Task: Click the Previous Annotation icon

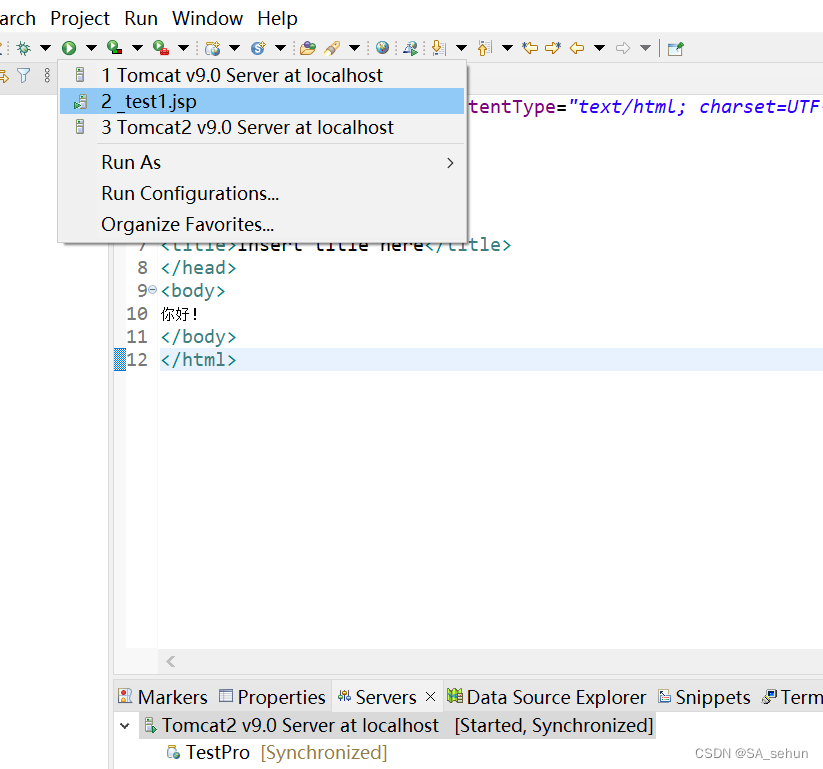Action: [x=484, y=47]
